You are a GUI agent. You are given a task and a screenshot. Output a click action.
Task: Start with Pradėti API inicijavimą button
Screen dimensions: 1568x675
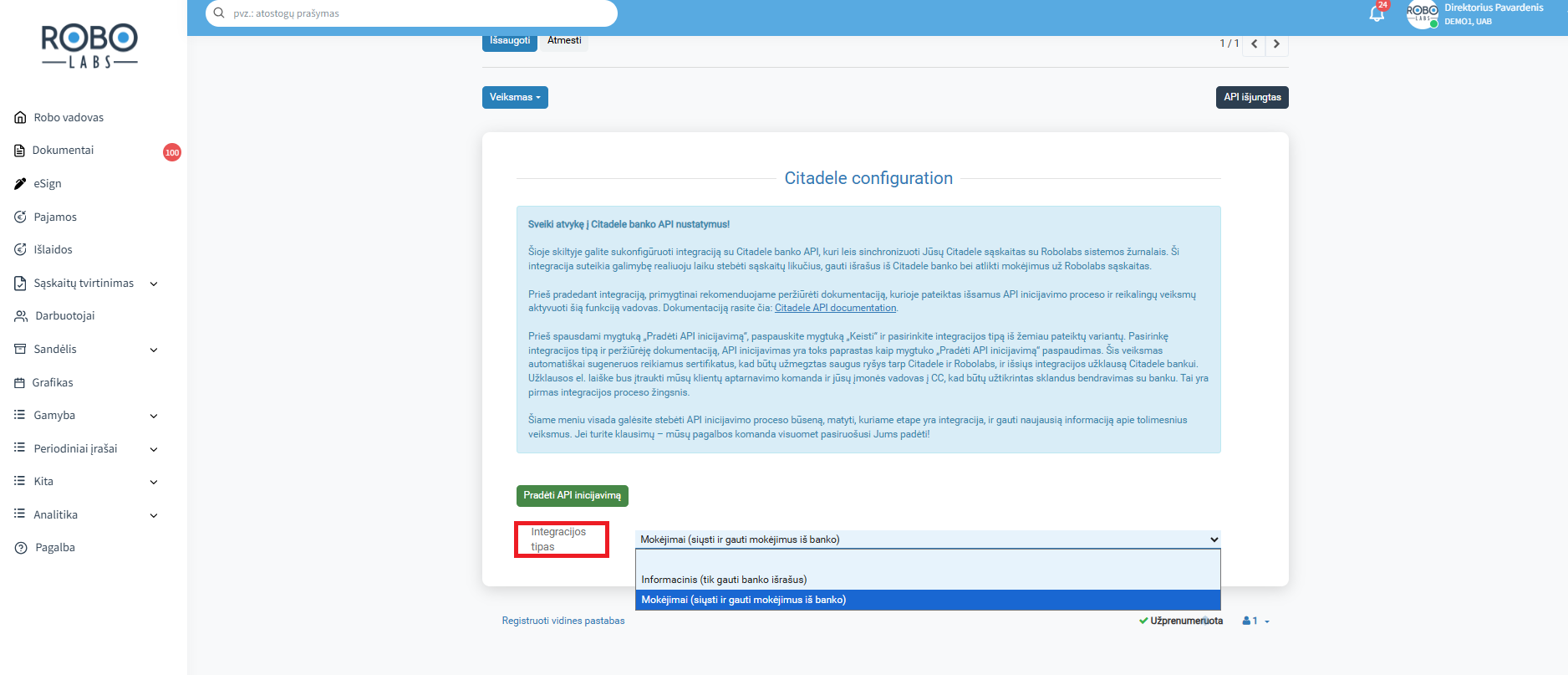pos(573,496)
